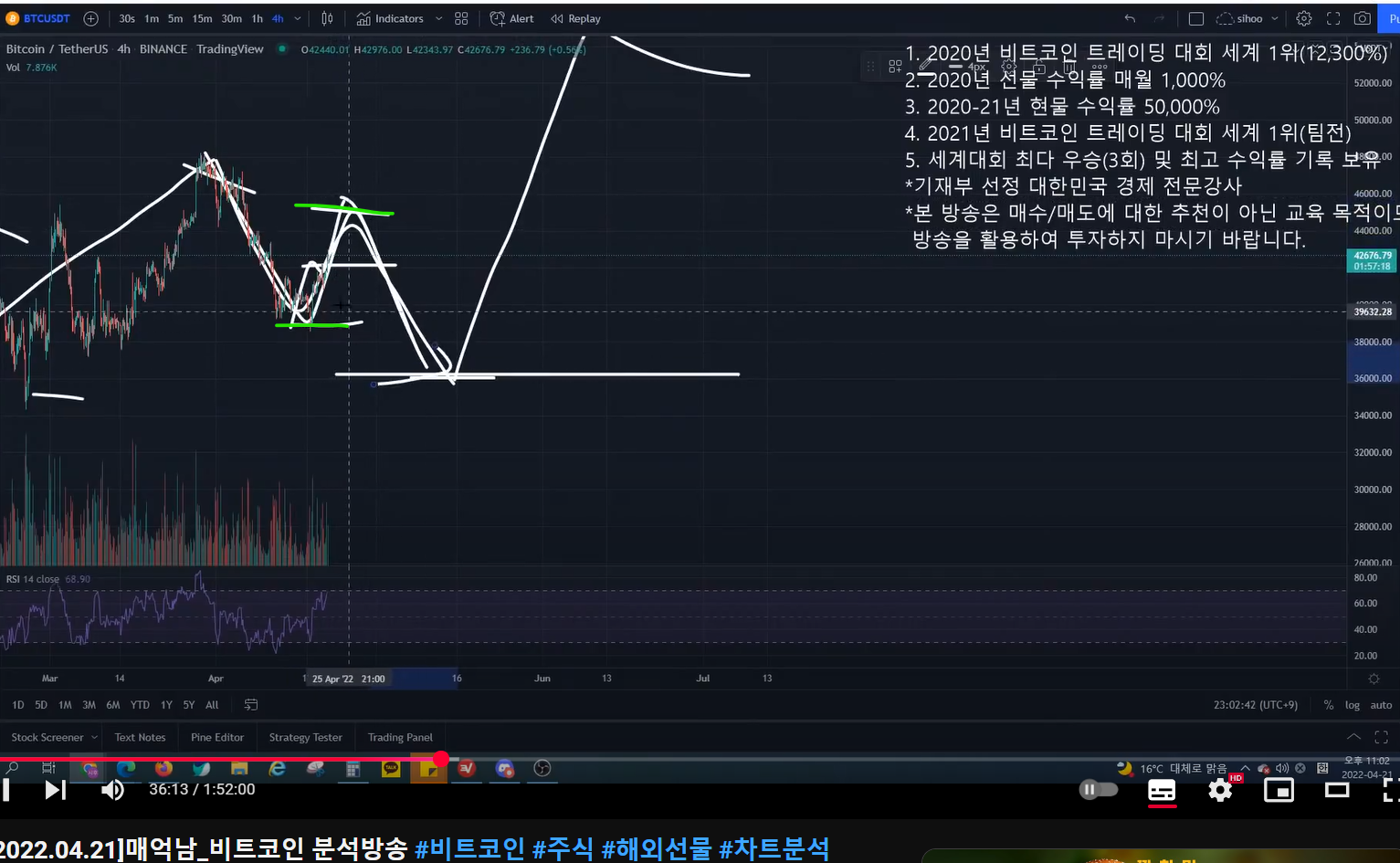Select the 15m timeframe
This screenshot has width=1400, height=863.
(202, 18)
